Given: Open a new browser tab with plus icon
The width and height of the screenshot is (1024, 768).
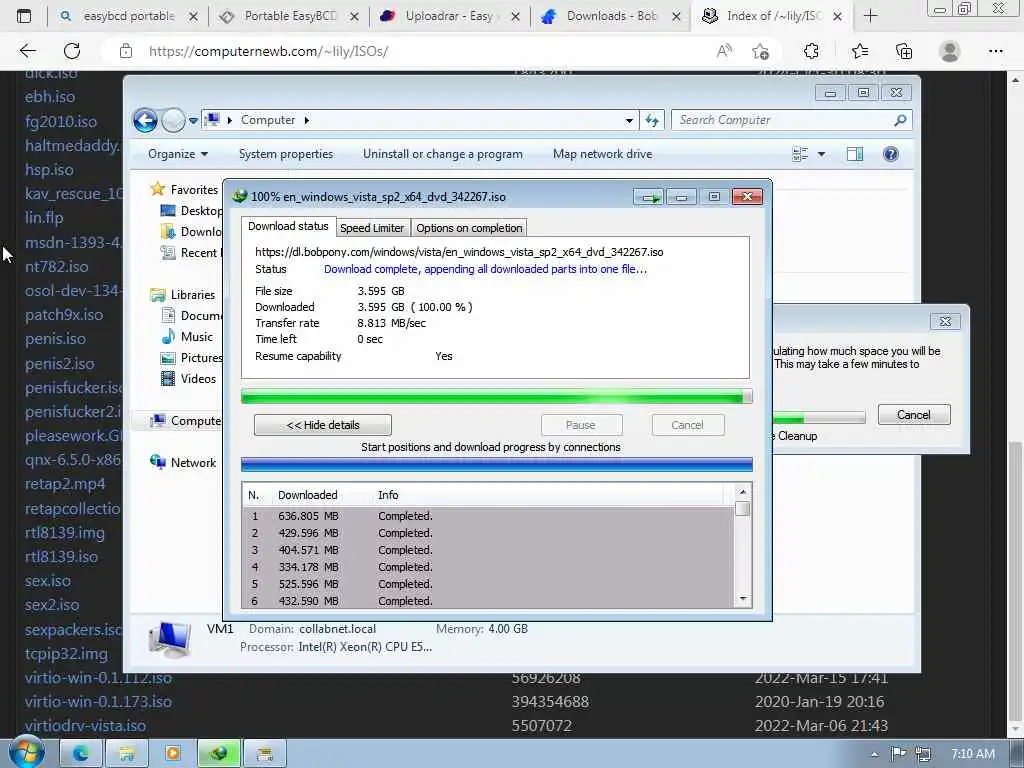Looking at the screenshot, I should 870,16.
